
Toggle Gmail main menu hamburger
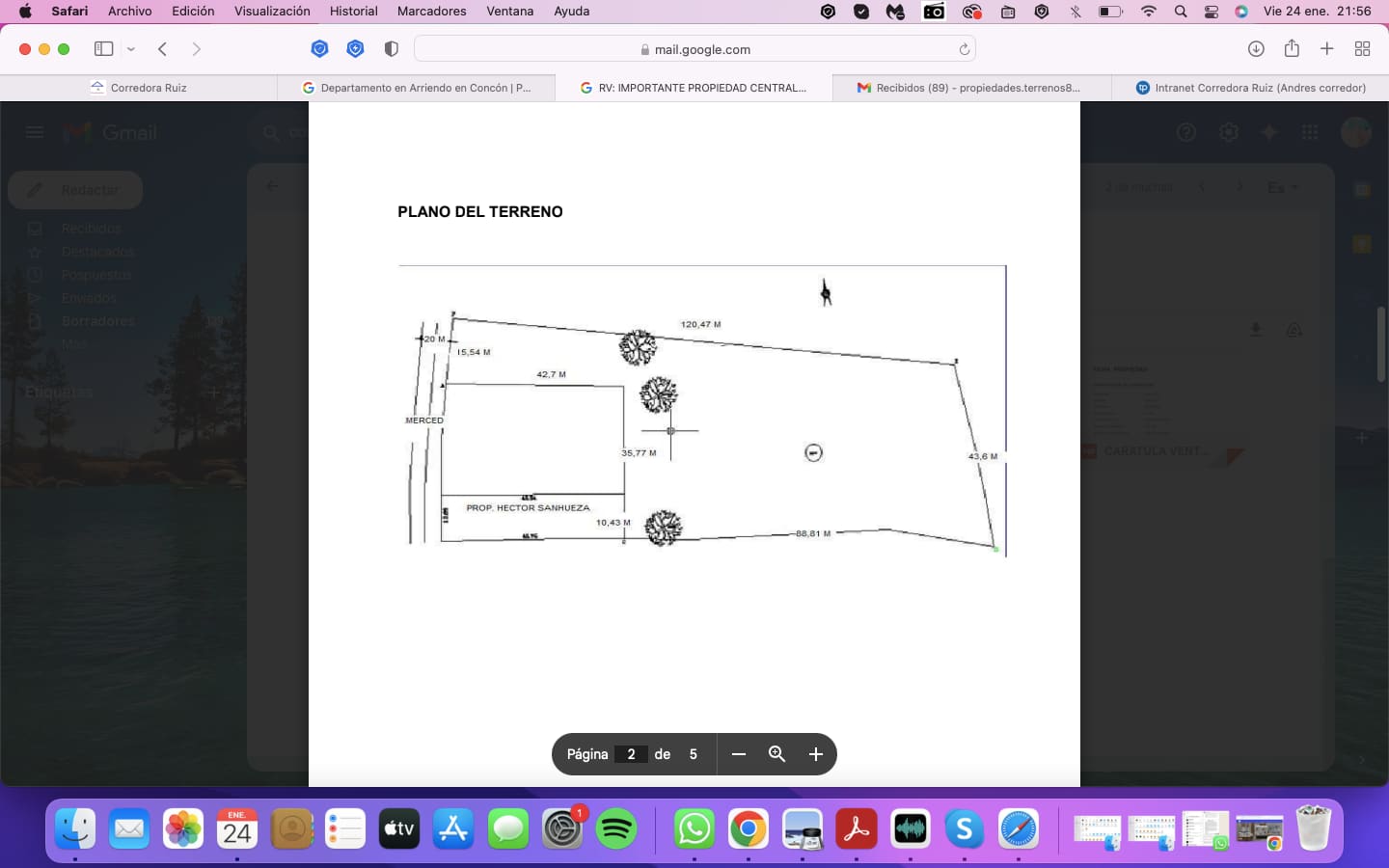coord(35,132)
